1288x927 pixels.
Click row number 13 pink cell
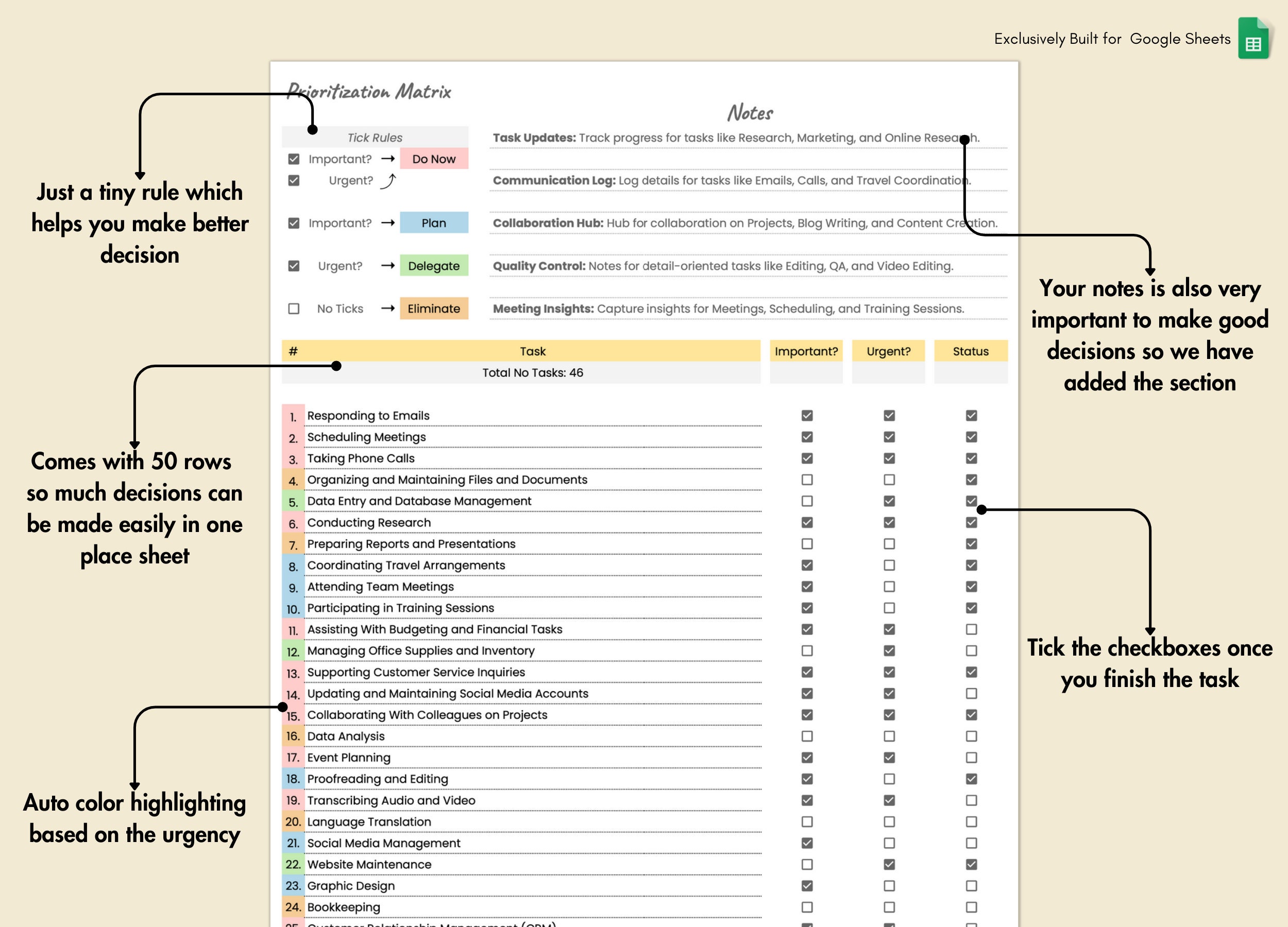(293, 672)
